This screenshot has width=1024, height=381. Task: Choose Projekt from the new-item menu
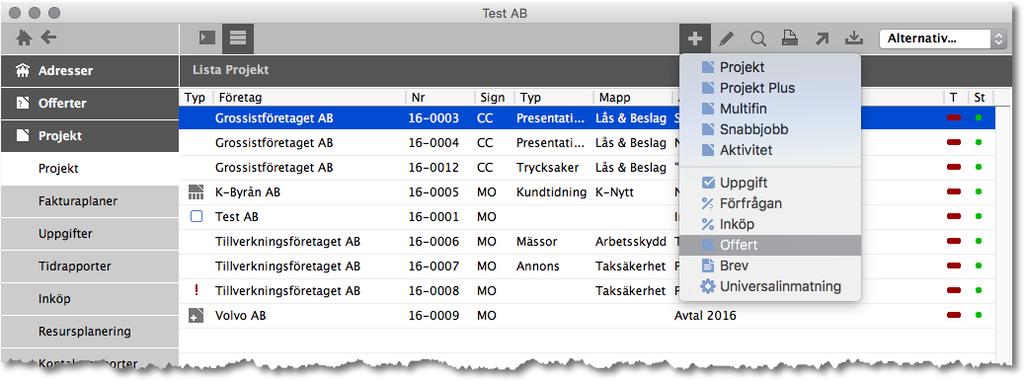[771, 67]
